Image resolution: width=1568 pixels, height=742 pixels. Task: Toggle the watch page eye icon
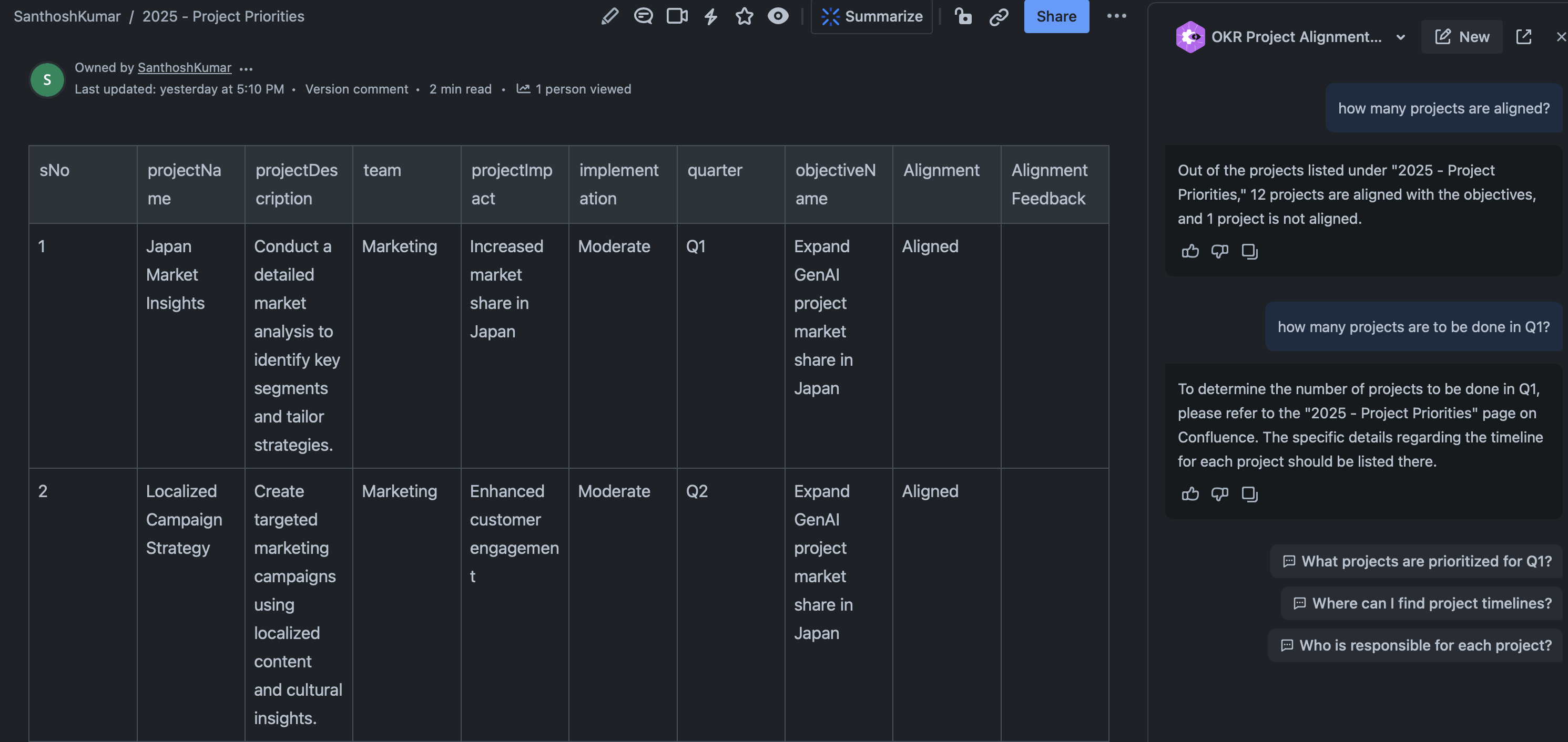(x=777, y=16)
